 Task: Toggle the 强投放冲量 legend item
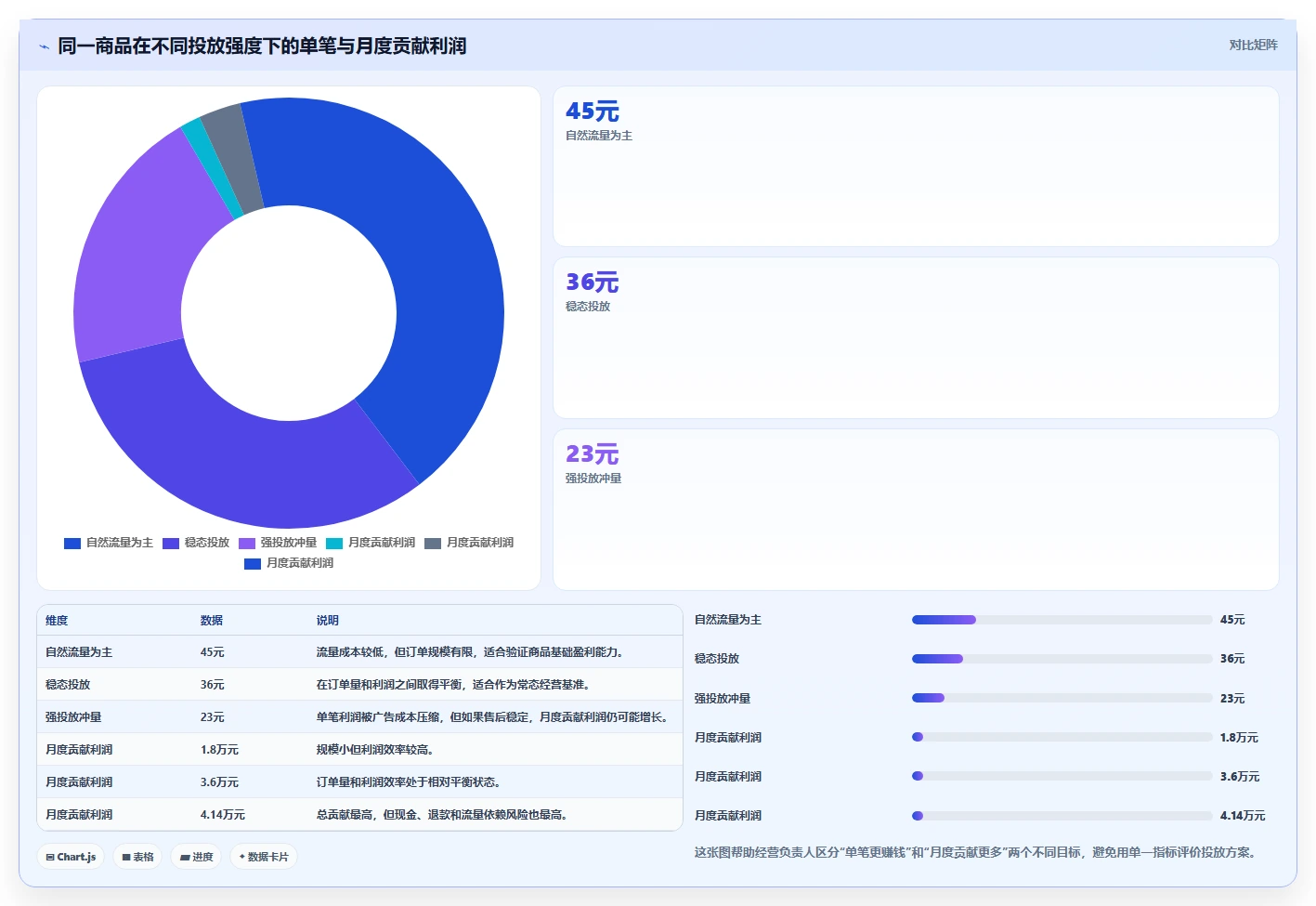pos(278,543)
